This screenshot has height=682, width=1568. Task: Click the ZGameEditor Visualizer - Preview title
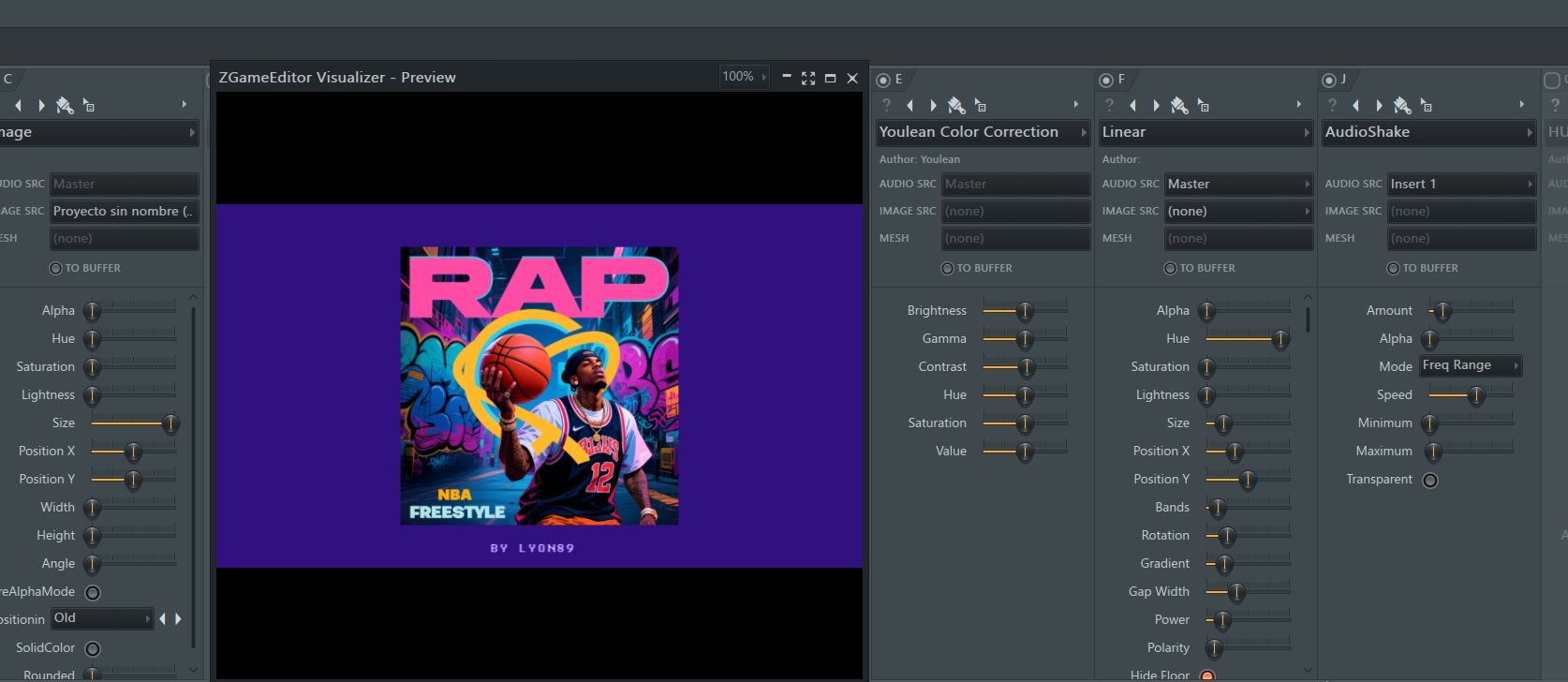tap(337, 78)
